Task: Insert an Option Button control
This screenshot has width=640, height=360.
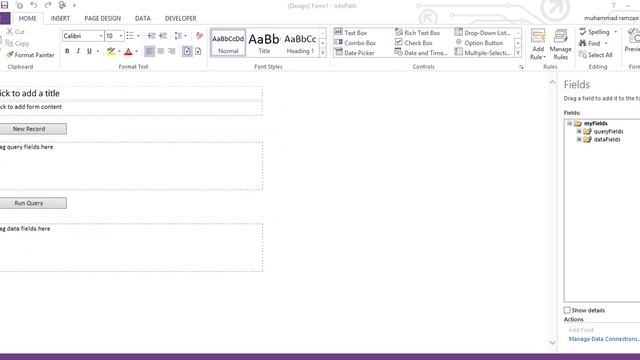Action: point(479,42)
